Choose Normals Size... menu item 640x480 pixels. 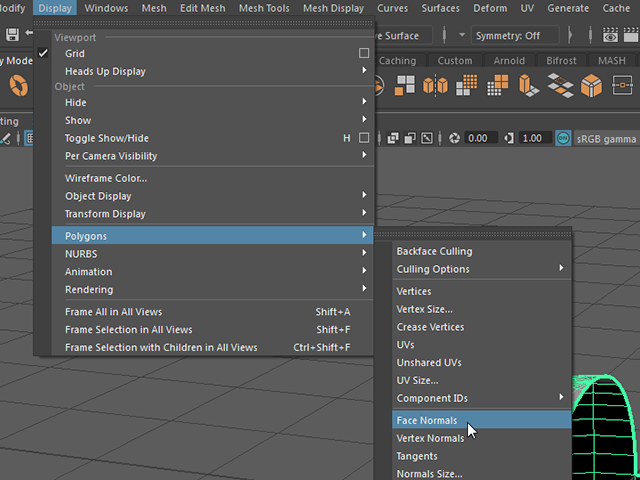pos(482,473)
